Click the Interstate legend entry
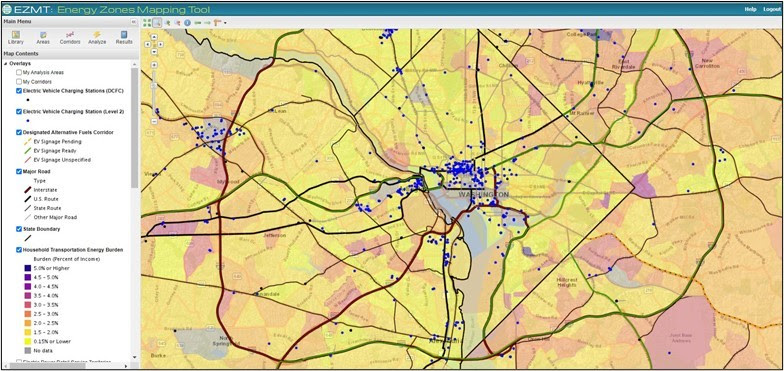 coord(41,190)
